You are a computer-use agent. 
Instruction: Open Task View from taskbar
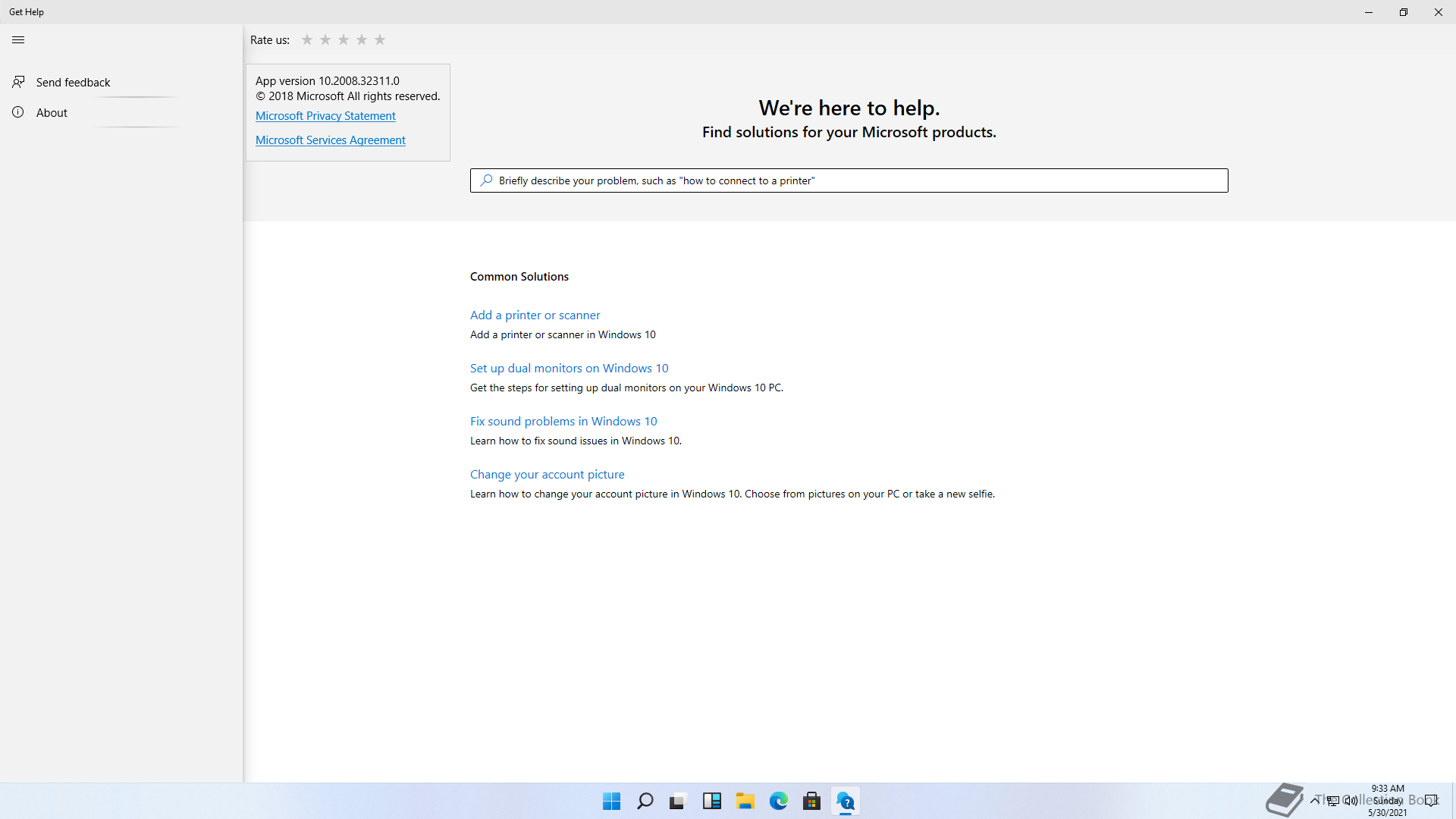point(678,801)
